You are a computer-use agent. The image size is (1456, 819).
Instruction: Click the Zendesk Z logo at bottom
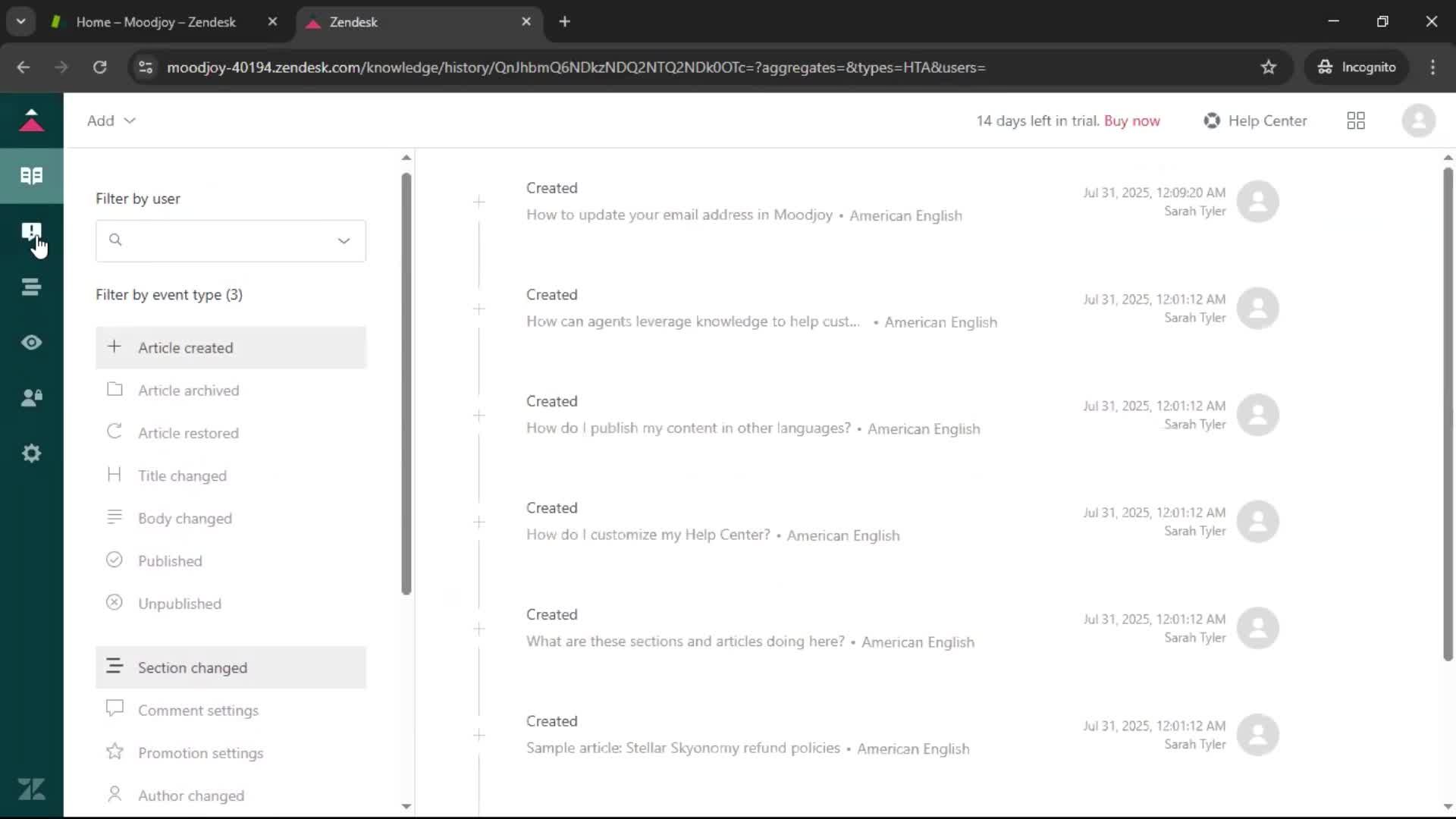[31, 789]
